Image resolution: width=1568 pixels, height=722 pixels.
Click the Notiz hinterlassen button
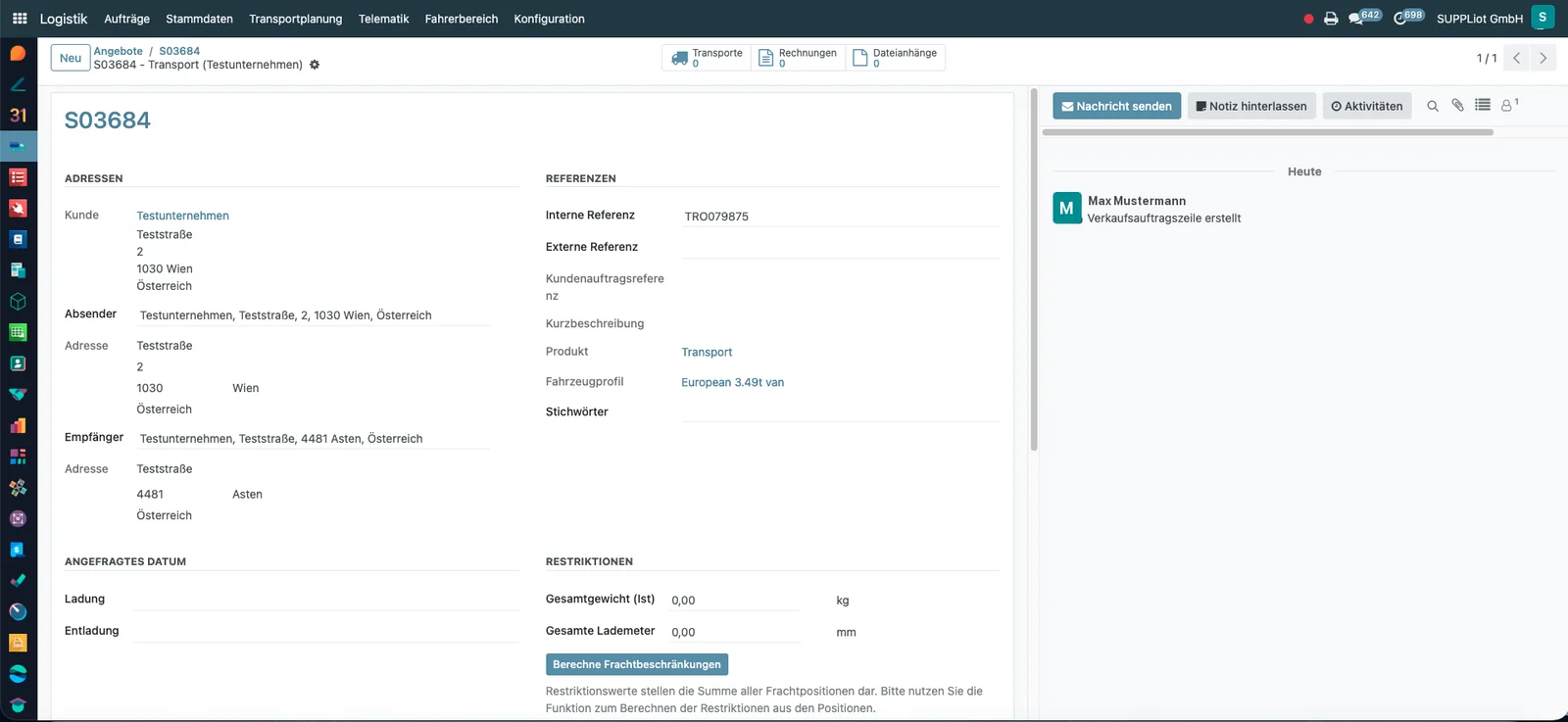click(1251, 106)
